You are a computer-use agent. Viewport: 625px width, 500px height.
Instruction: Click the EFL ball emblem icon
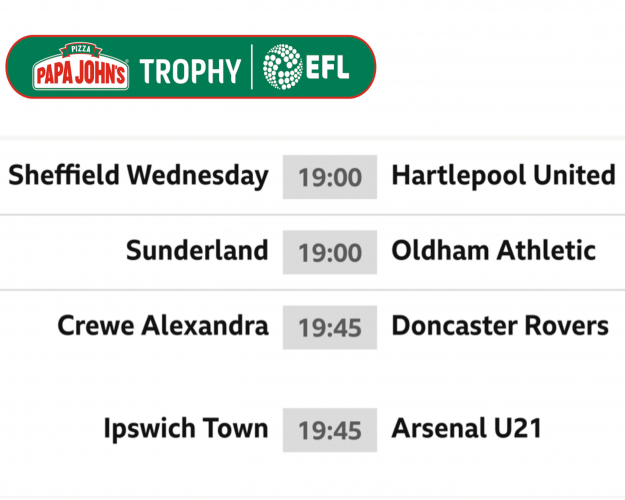coord(283,68)
